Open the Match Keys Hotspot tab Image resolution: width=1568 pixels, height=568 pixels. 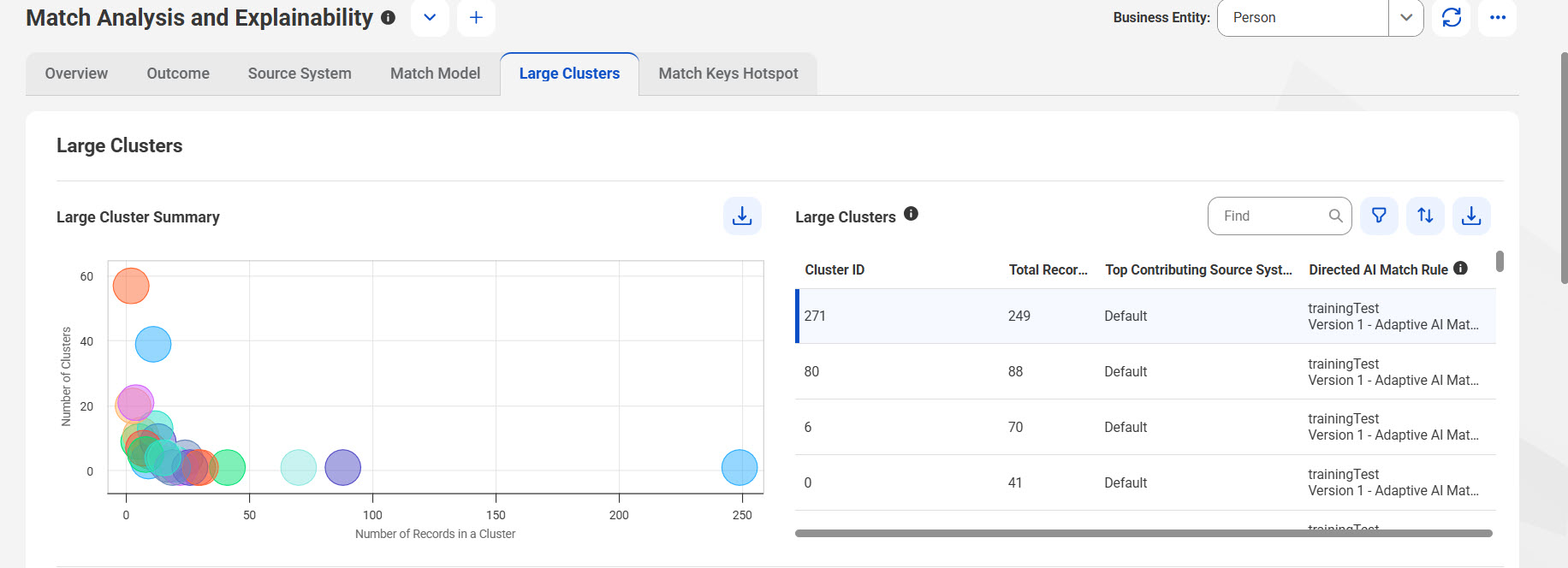click(x=728, y=74)
